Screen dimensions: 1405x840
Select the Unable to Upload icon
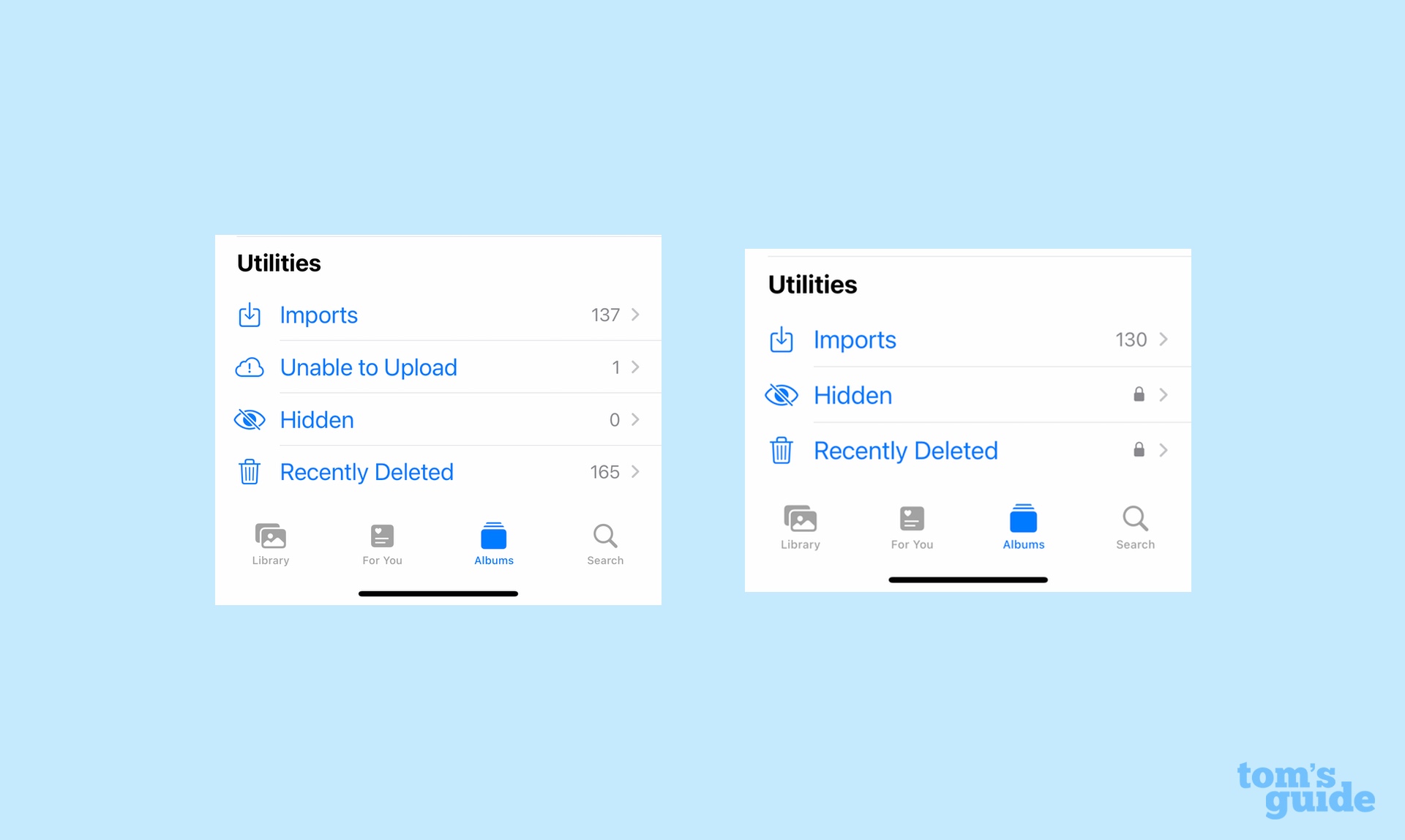(250, 367)
